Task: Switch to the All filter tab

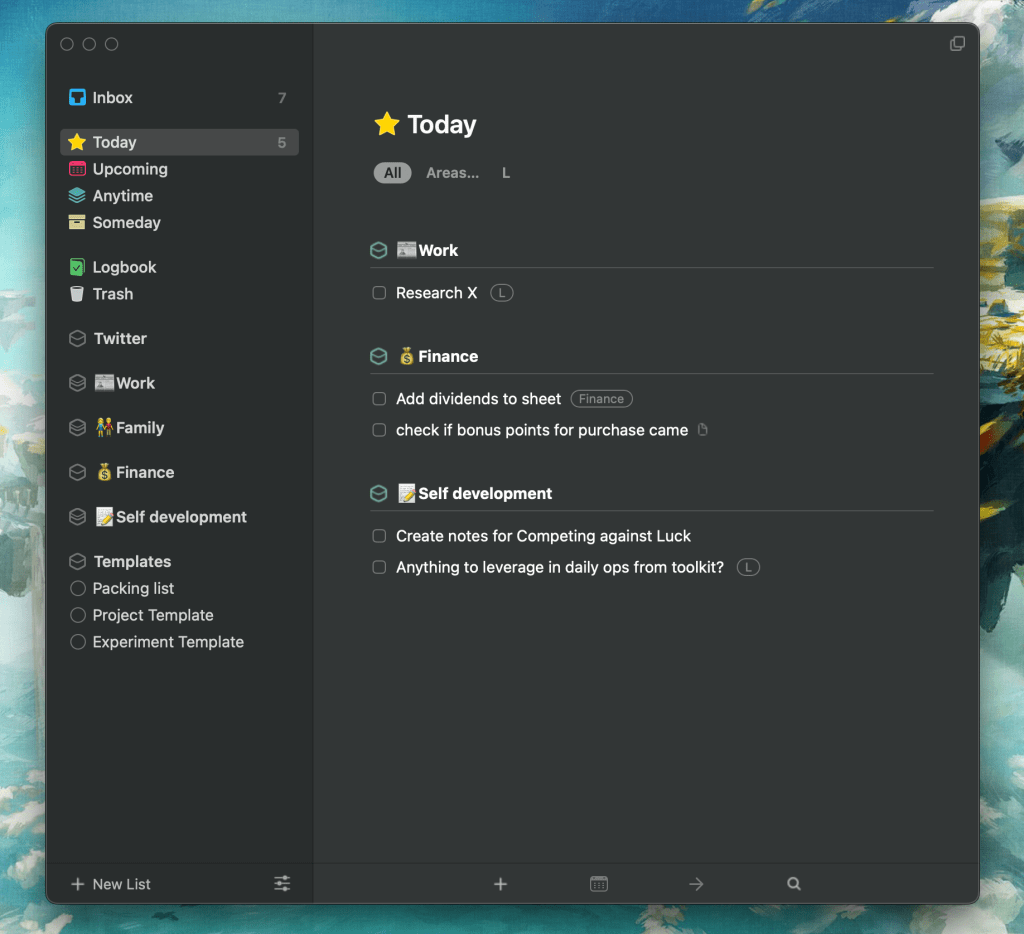Action: point(392,173)
